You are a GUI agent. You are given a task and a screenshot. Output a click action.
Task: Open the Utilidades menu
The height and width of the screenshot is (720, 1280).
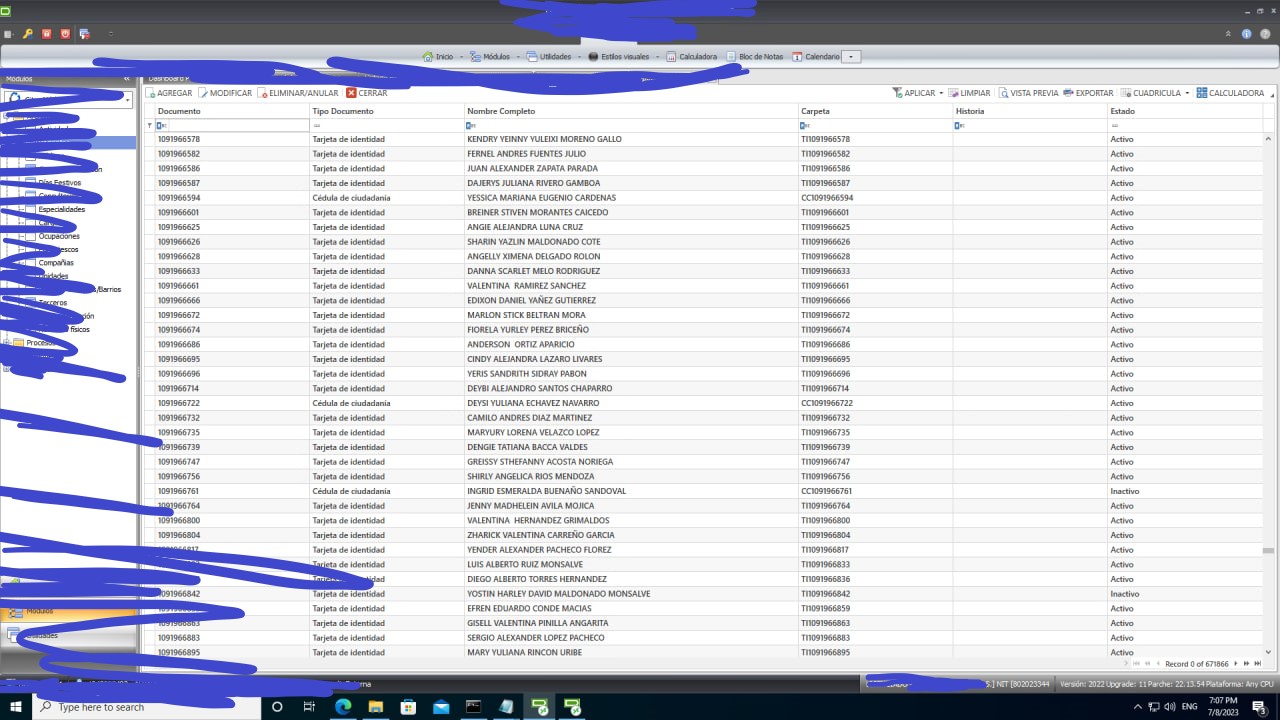click(x=549, y=57)
